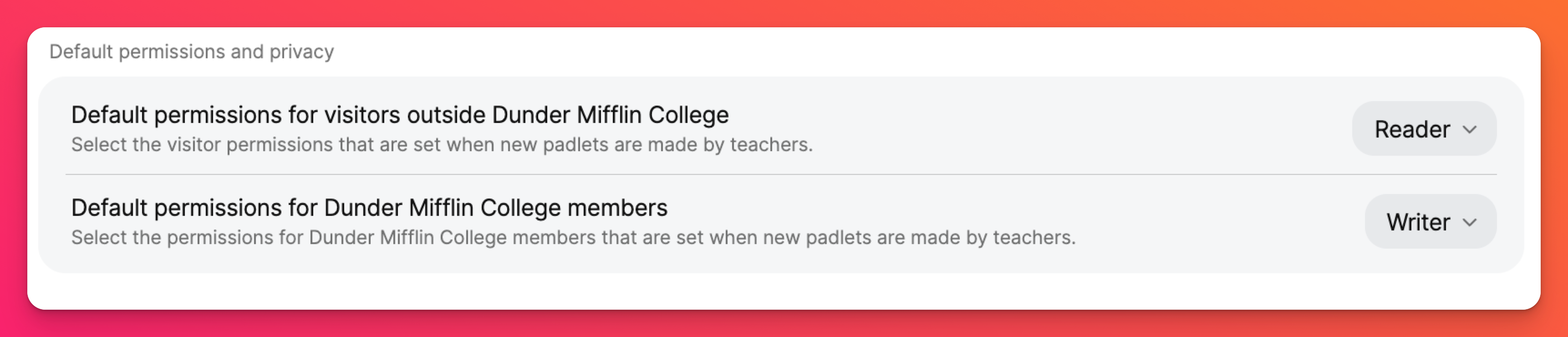Click the word 'privacy' in the section header
Screen dimensions: 1568x337
pos(301,52)
